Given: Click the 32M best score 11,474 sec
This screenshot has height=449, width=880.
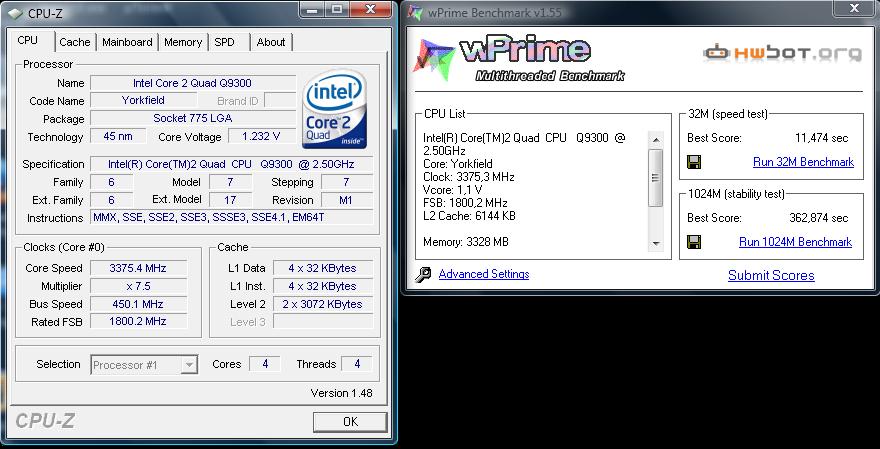Looking at the screenshot, I should point(822,138).
